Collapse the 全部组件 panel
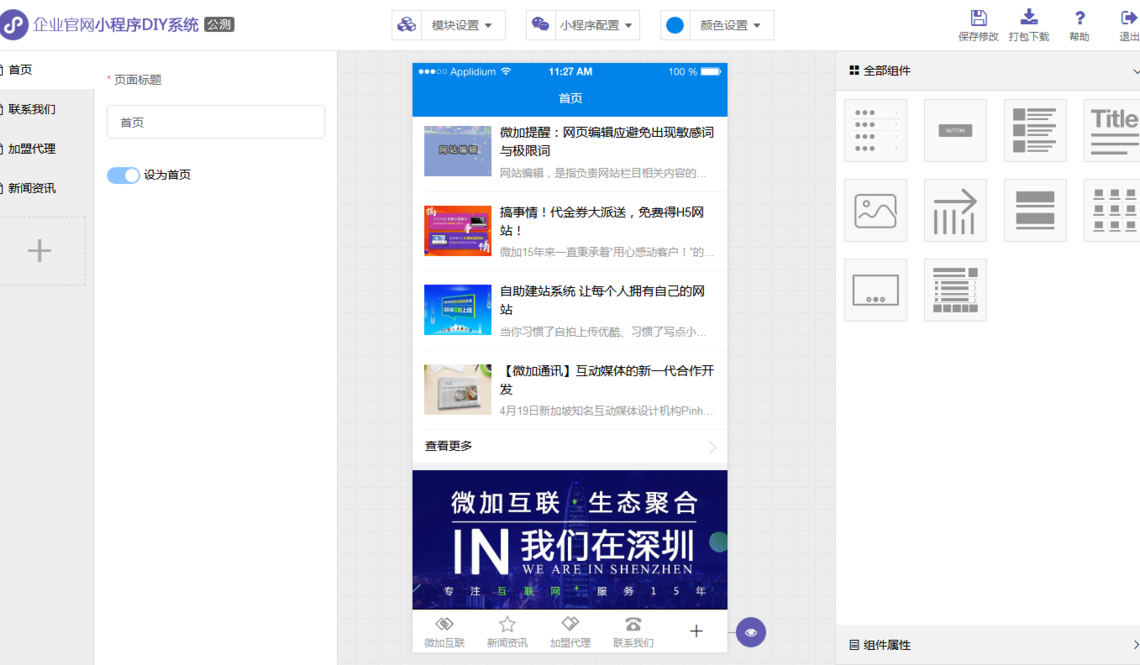 click(1135, 71)
